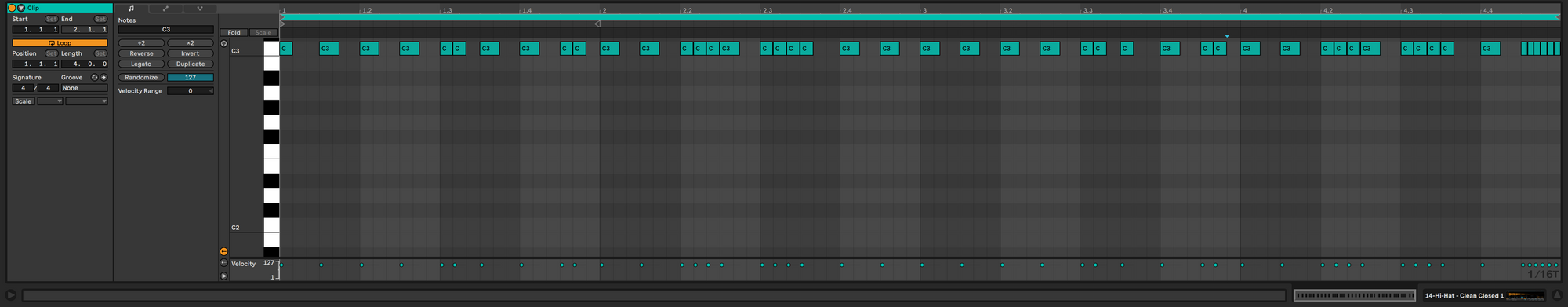
Task: Click the teal loop brace bar
Action: 920,16
